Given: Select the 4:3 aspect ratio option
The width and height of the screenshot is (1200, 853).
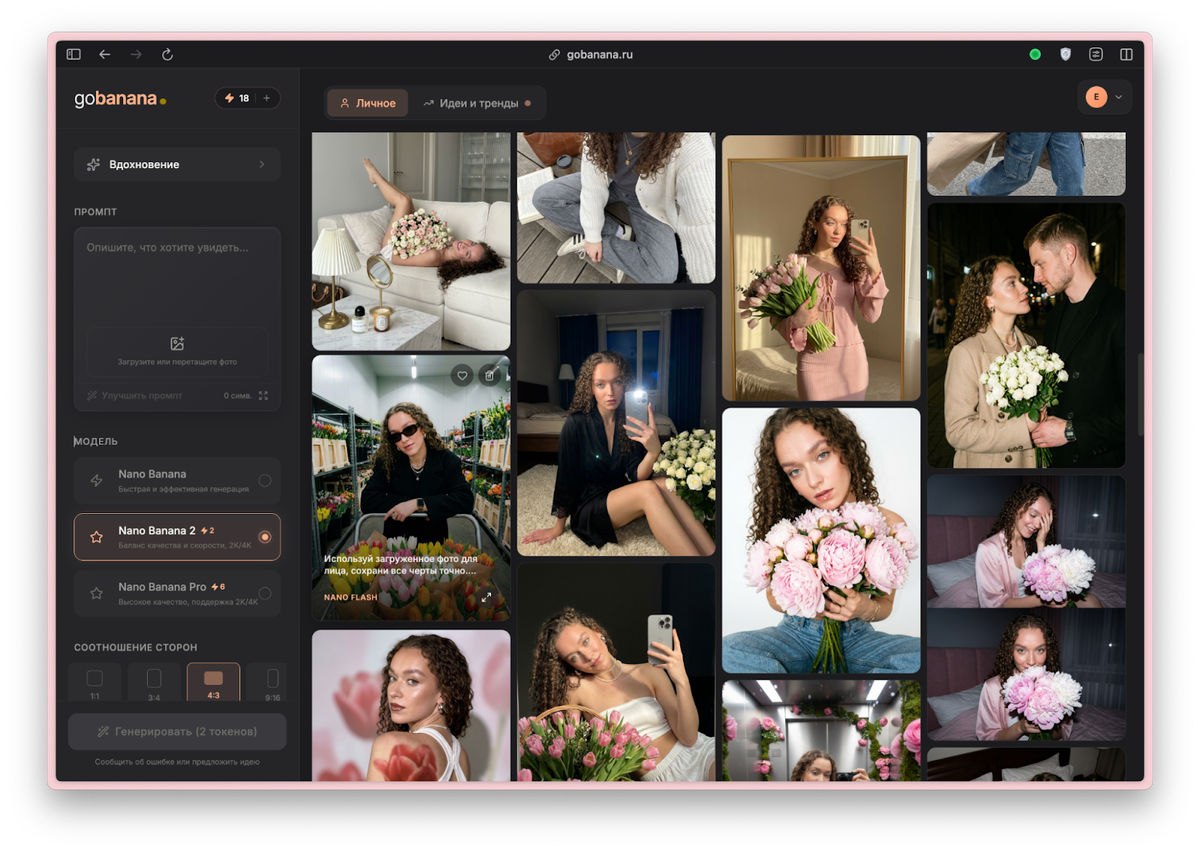Looking at the screenshot, I should click(x=213, y=681).
